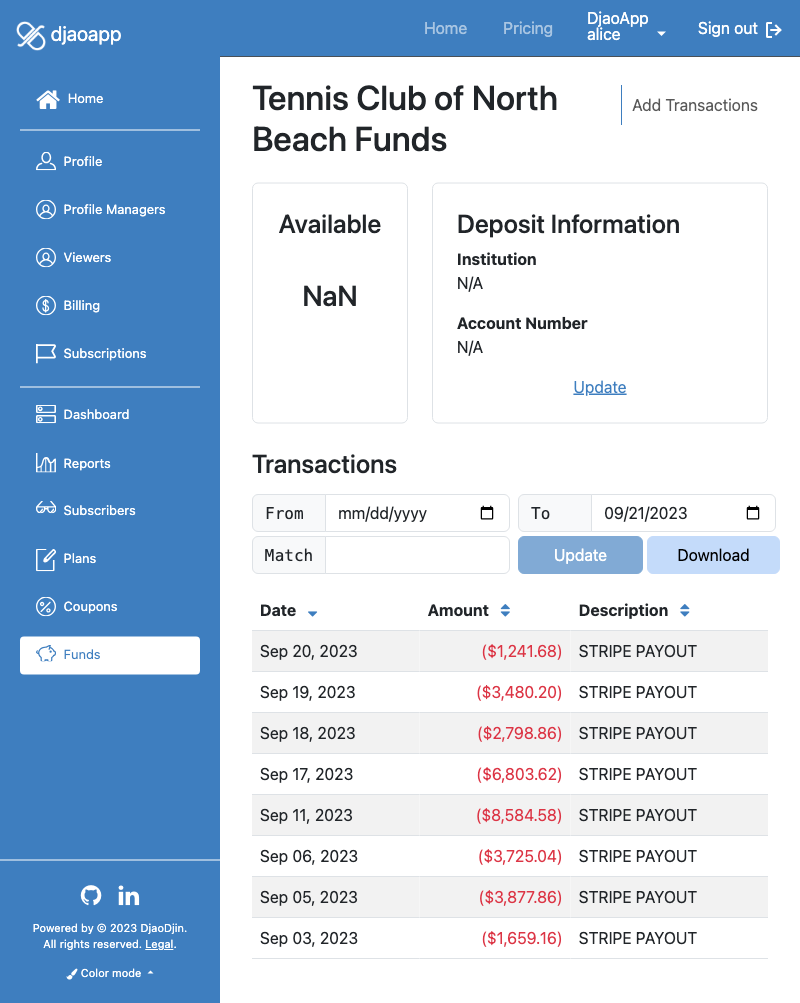Viewport: 800px width, 1003px height.
Task: Expand the DjaoApp alice account dropdown
Action: point(627,27)
